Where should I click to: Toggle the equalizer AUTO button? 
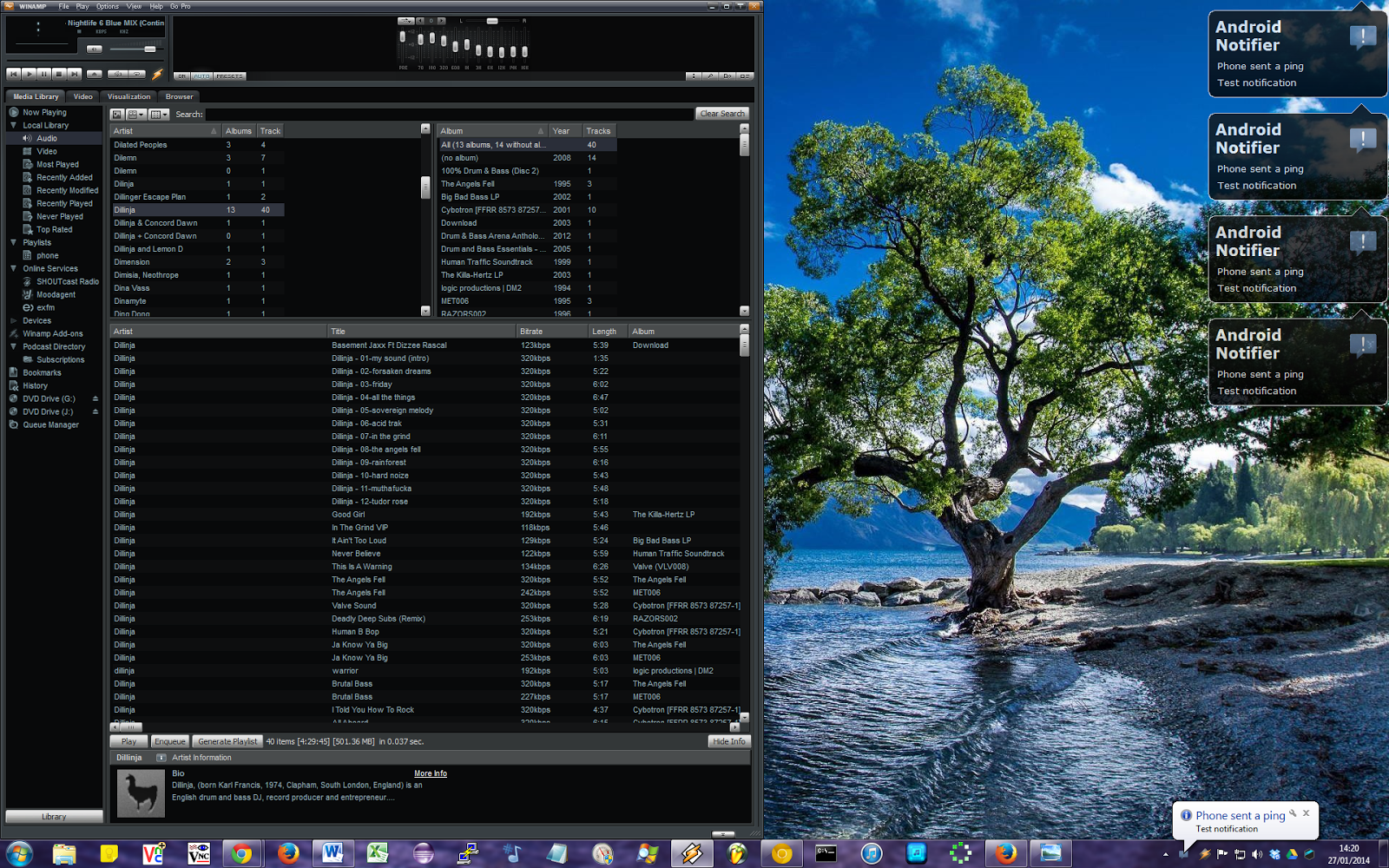[201, 76]
